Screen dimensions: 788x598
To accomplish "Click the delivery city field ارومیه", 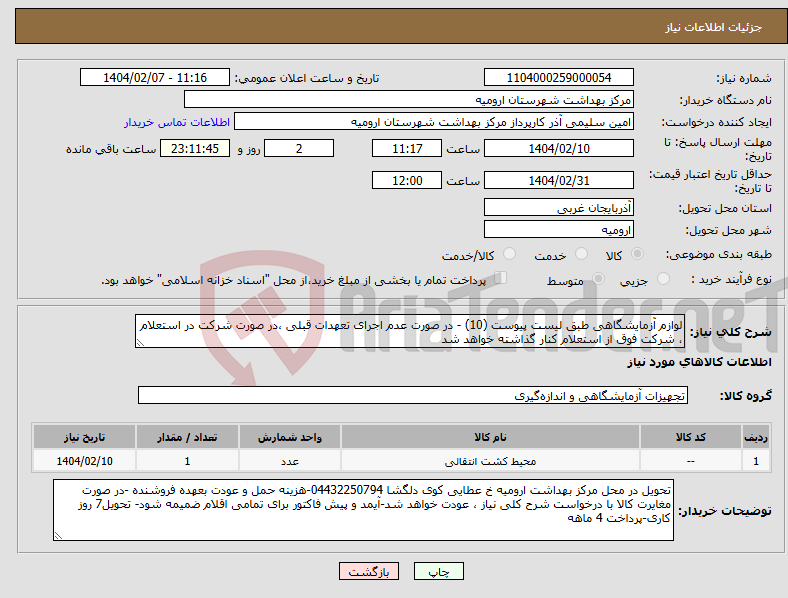I will pos(558,230).
